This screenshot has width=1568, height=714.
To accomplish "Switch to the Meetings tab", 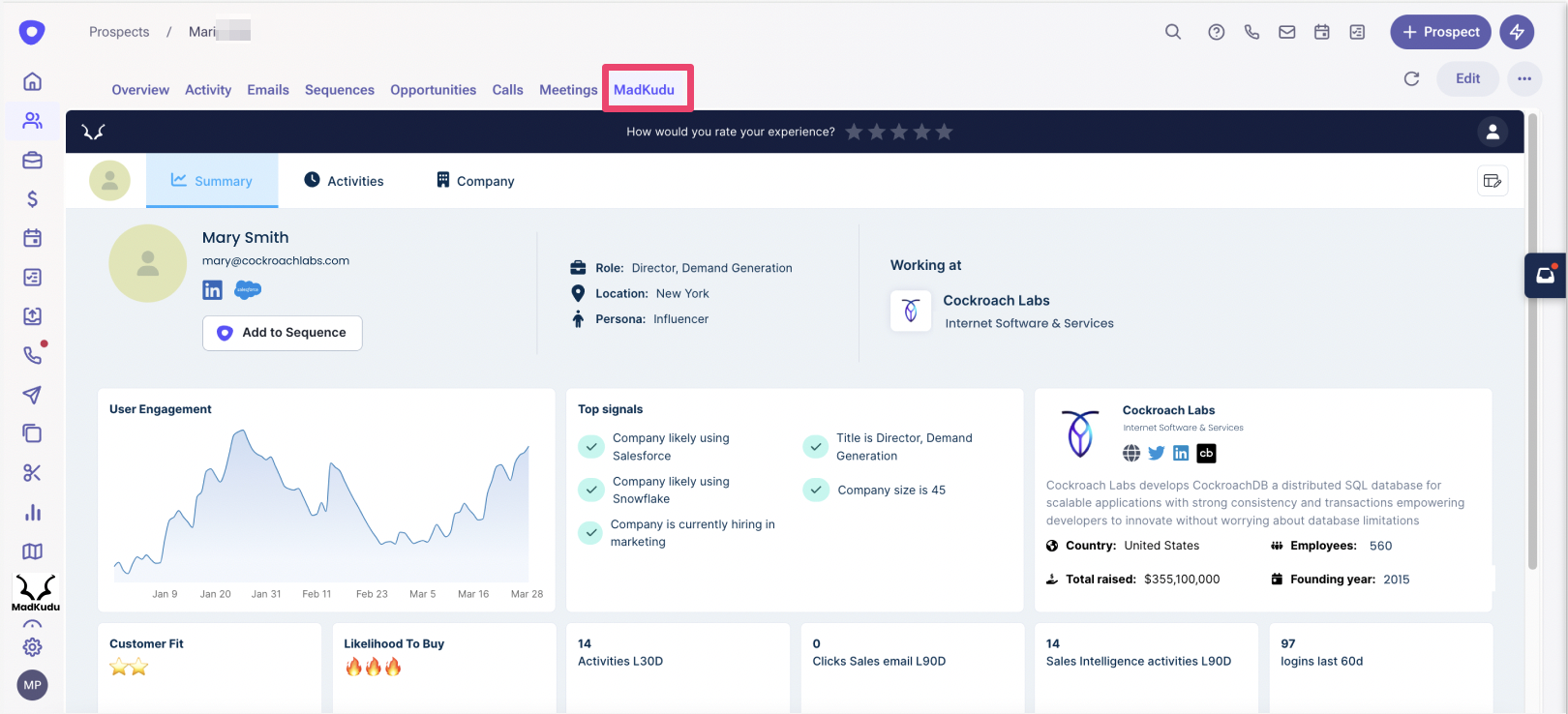I will (x=568, y=90).
